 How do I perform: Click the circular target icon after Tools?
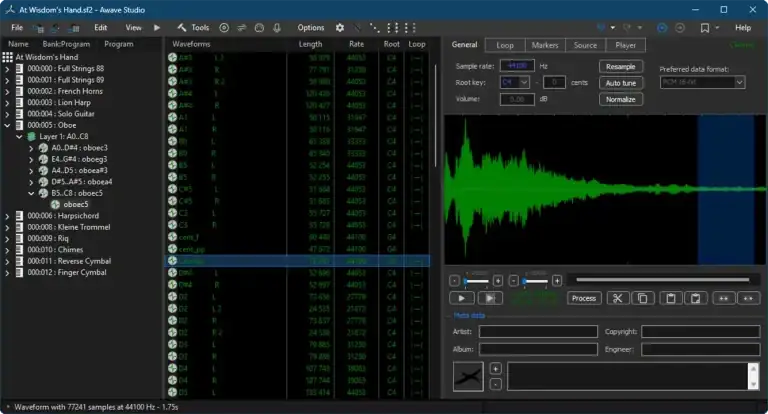224,28
